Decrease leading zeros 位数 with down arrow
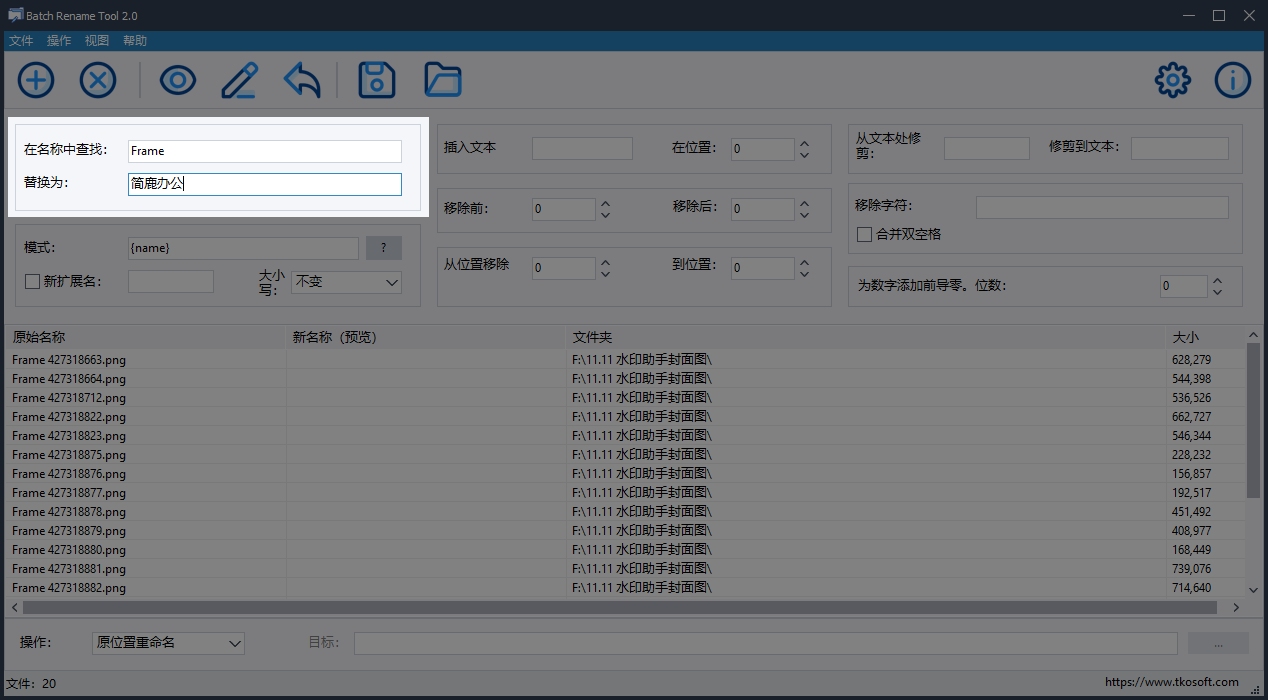The image size is (1268, 700). (x=1217, y=292)
